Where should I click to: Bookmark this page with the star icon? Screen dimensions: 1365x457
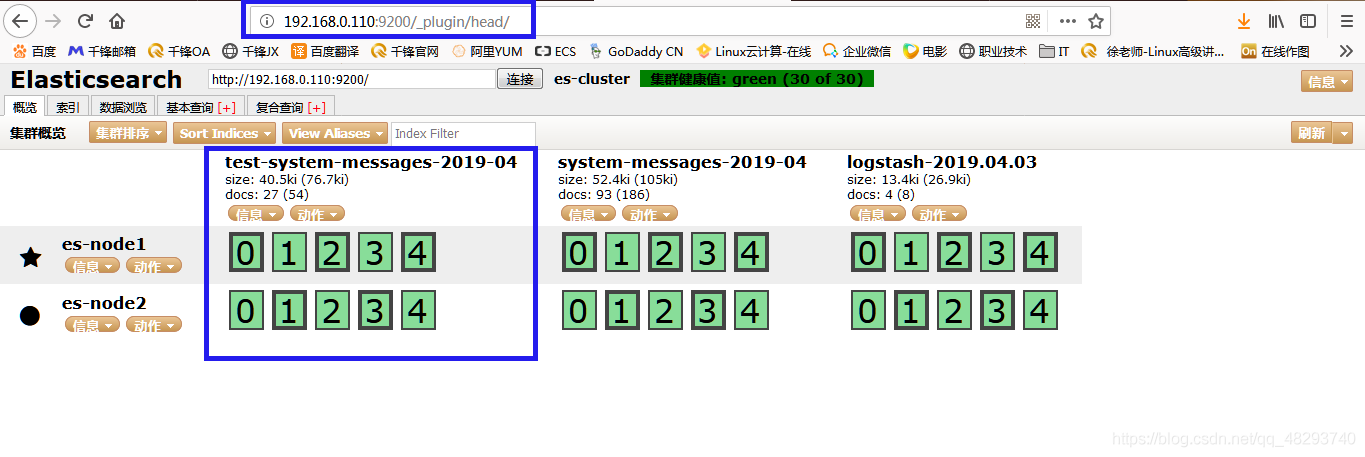1096,21
